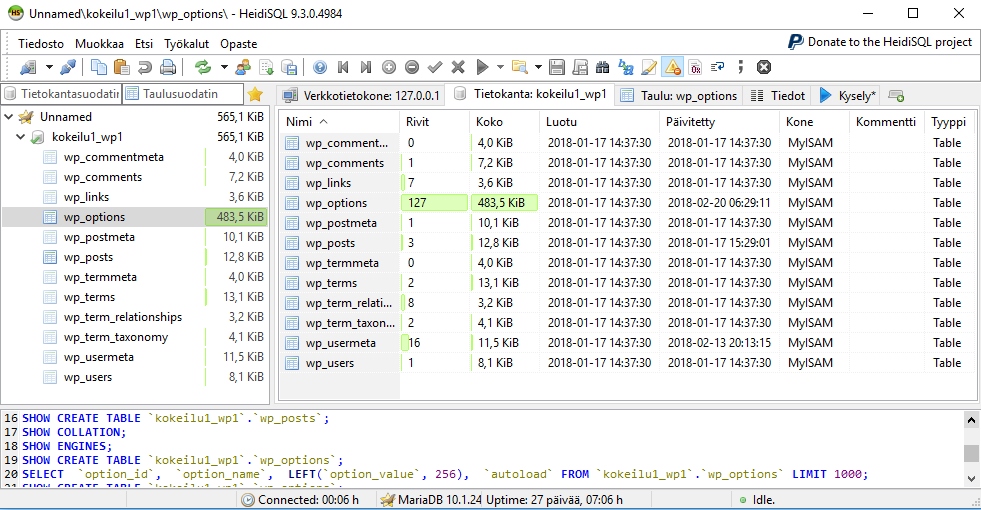Click the Refresh icon in the toolbar

pyautogui.click(x=203, y=67)
